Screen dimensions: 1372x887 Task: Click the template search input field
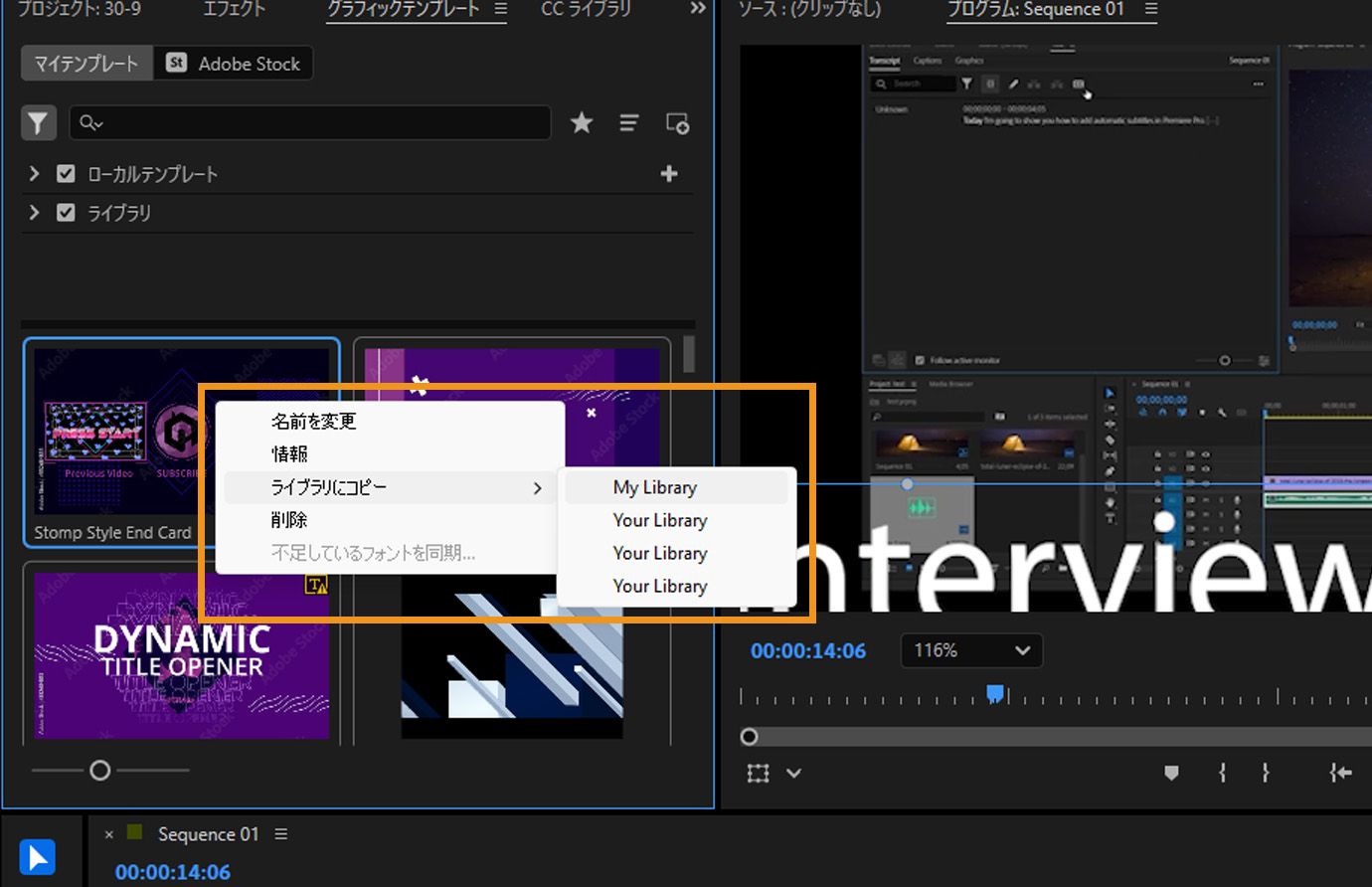click(x=309, y=122)
